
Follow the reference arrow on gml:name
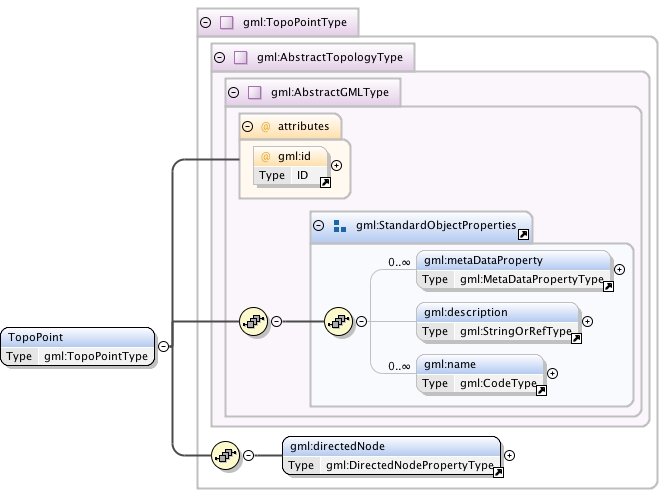[541, 390]
